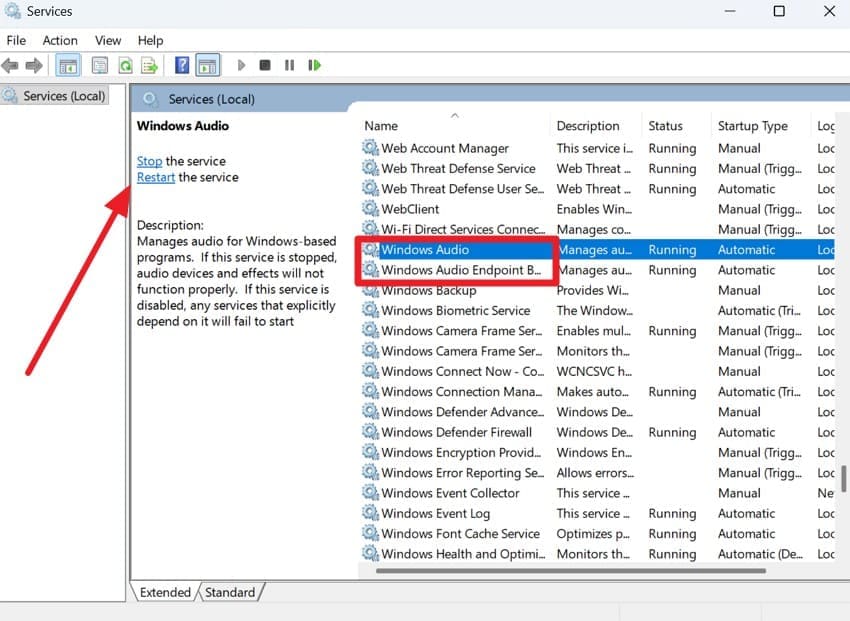Click "The Window..." description cell
Screen dimensions: 850x621
pyautogui.click(x=595, y=310)
